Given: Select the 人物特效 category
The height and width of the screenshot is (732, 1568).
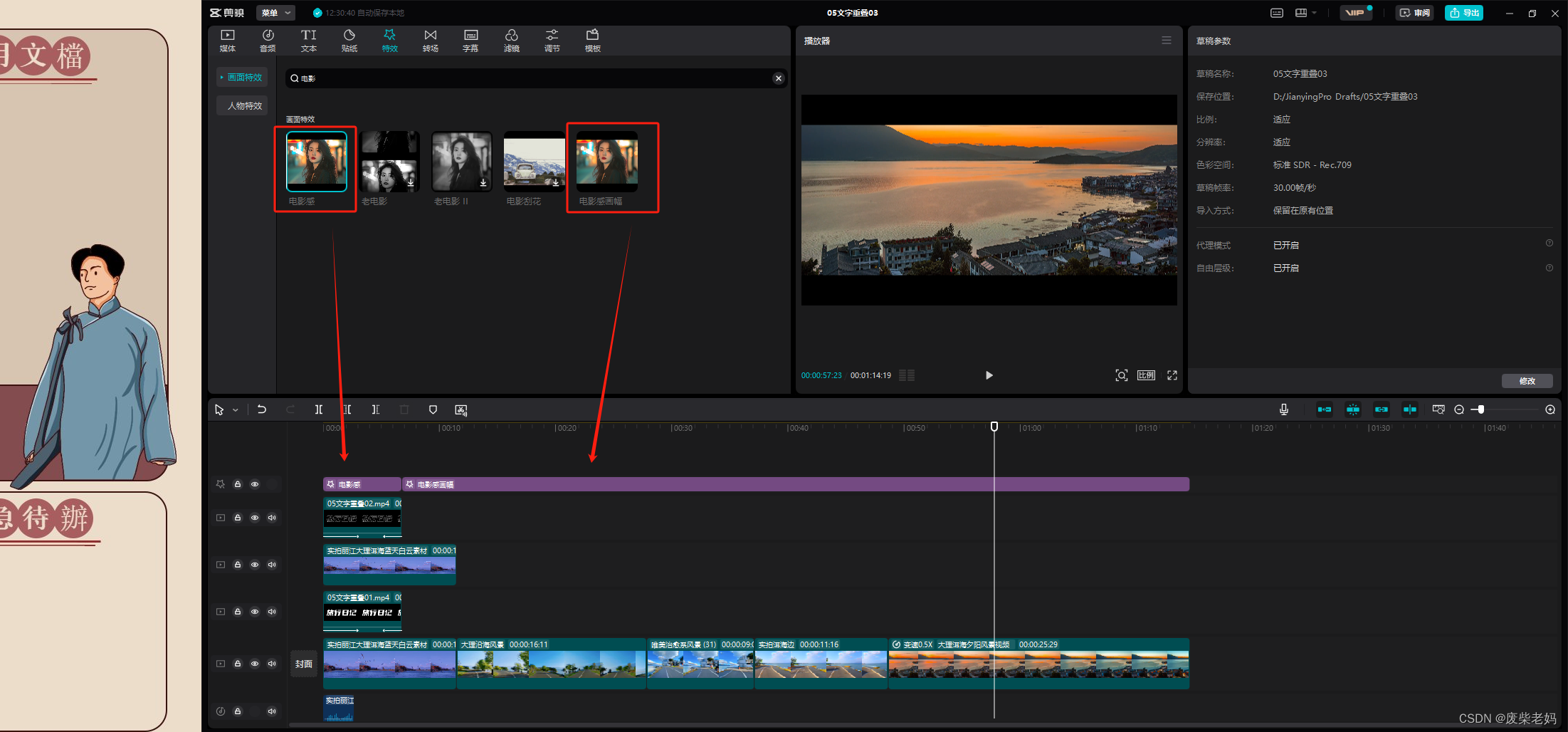Looking at the screenshot, I should pyautogui.click(x=242, y=105).
